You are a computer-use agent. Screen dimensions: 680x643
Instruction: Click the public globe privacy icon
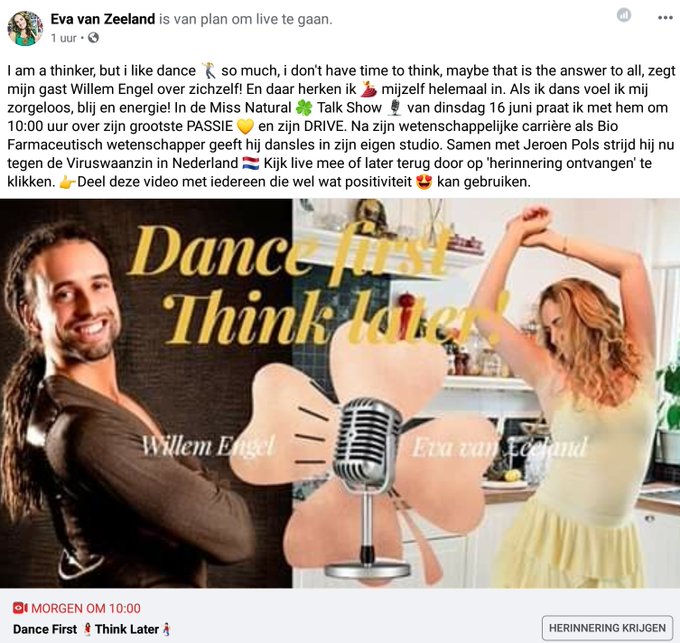[x=93, y=38]
